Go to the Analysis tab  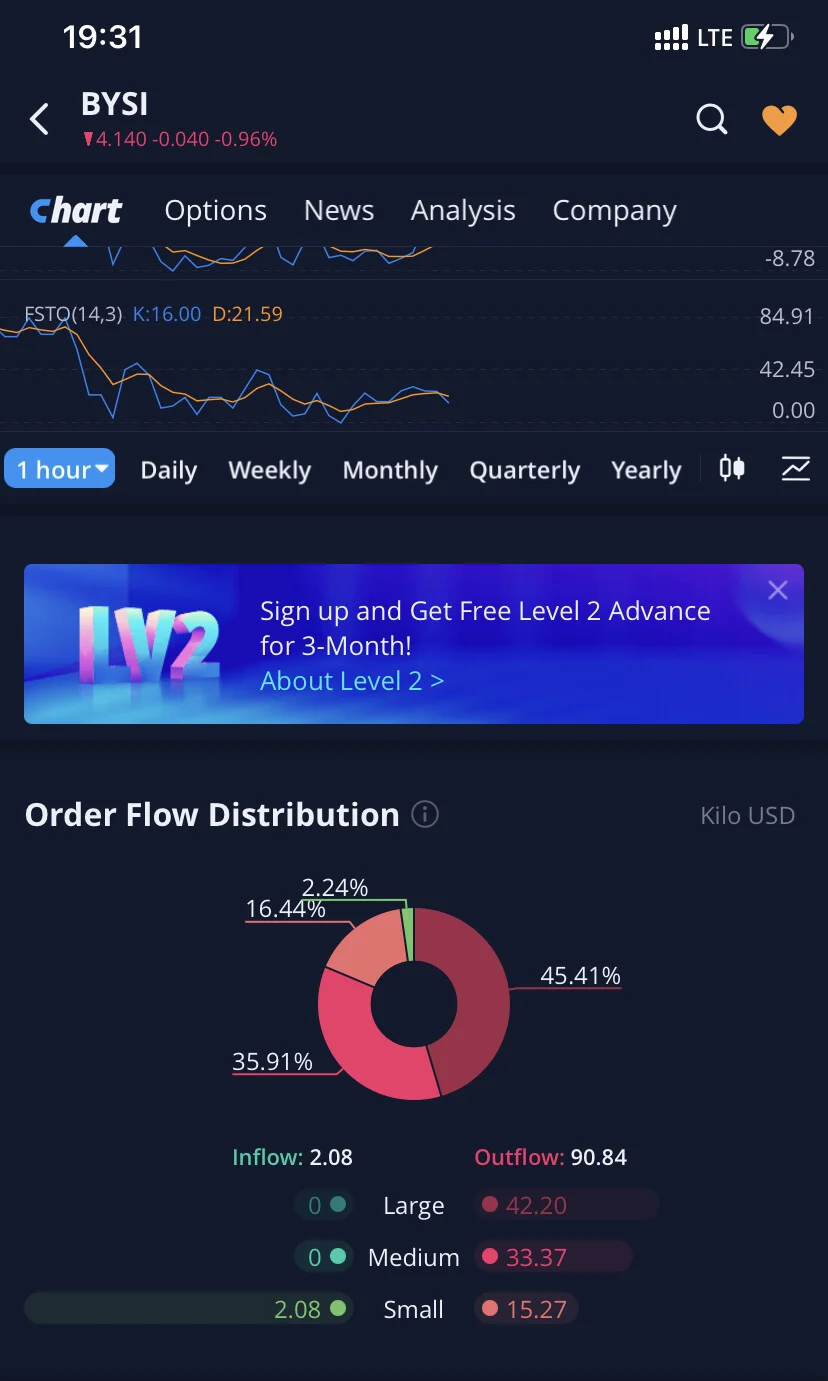[x=463, y=210]
